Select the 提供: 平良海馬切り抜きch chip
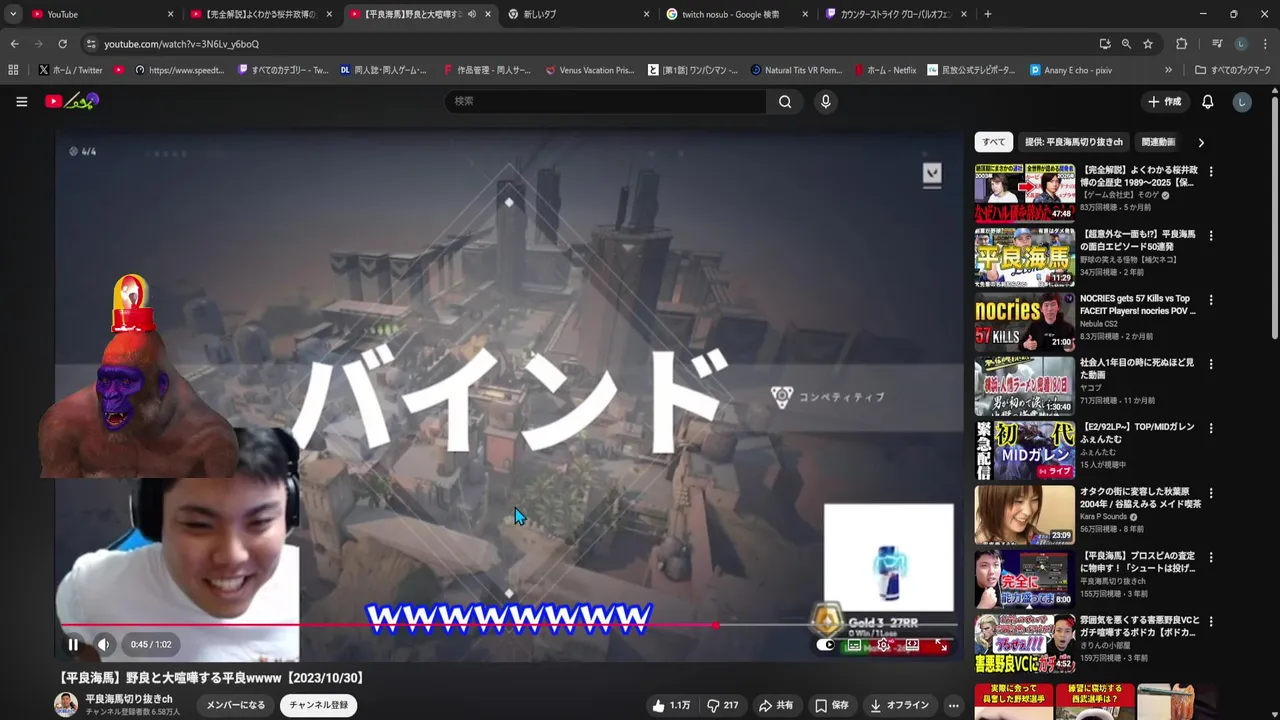Viewport: 1280px width, 720px height. tap(1074, 142)
